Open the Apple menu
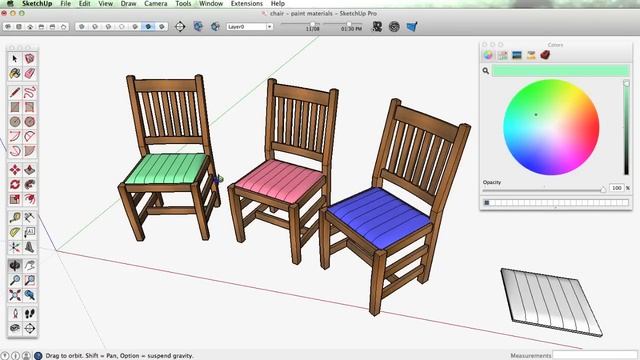 pos(10,4)
